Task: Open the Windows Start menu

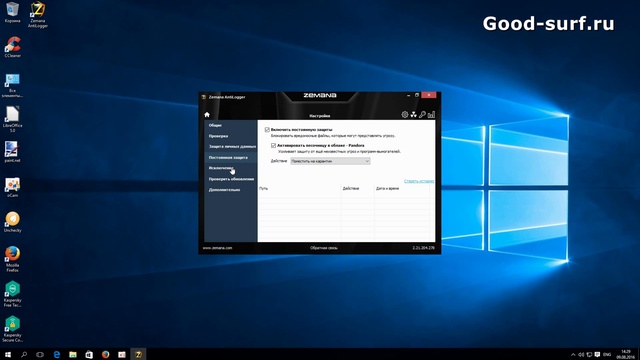Action: click(x=8, y=354)
